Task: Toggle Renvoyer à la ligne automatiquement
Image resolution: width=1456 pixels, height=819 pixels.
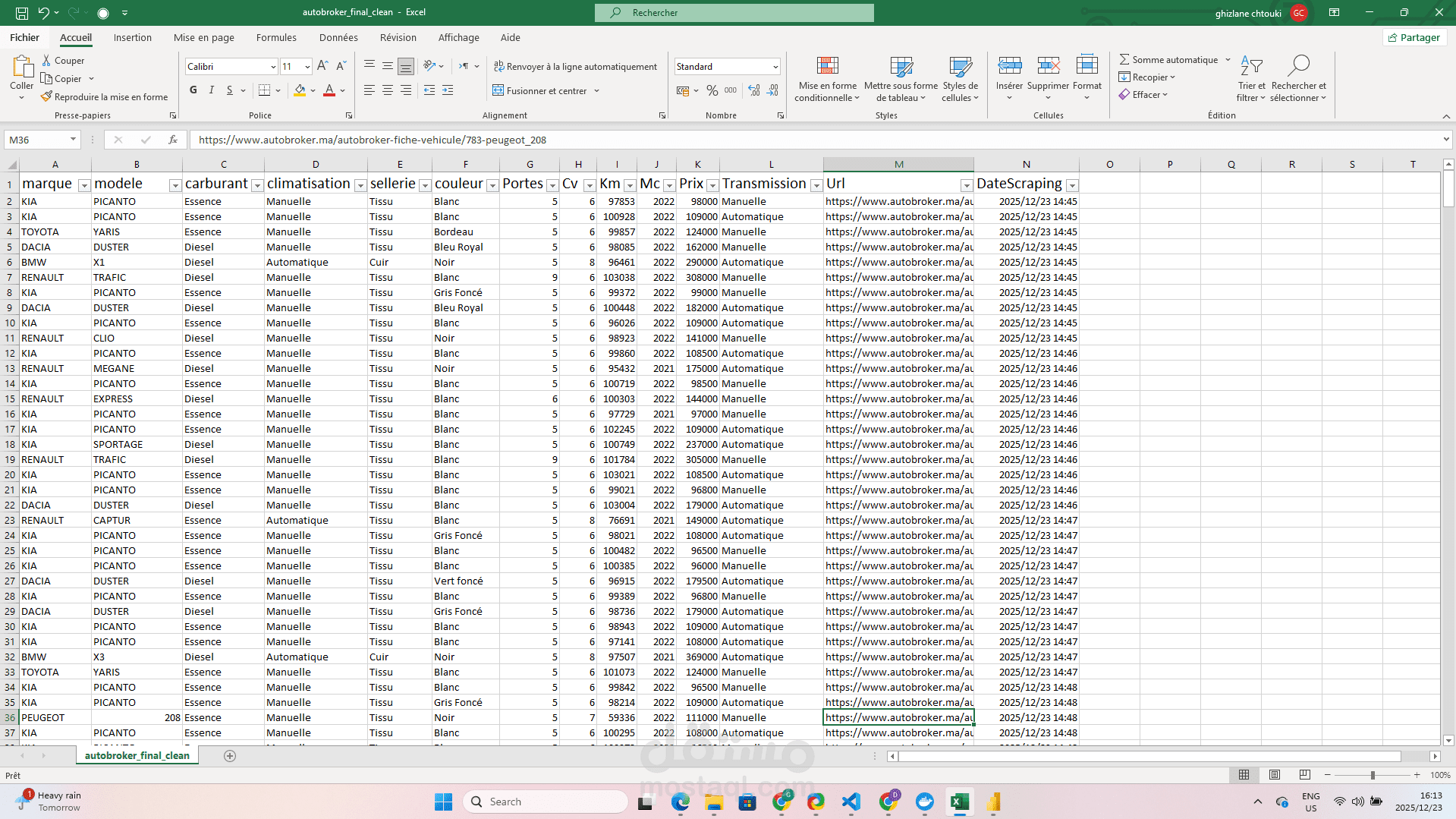Action: (x=575, y=67)
